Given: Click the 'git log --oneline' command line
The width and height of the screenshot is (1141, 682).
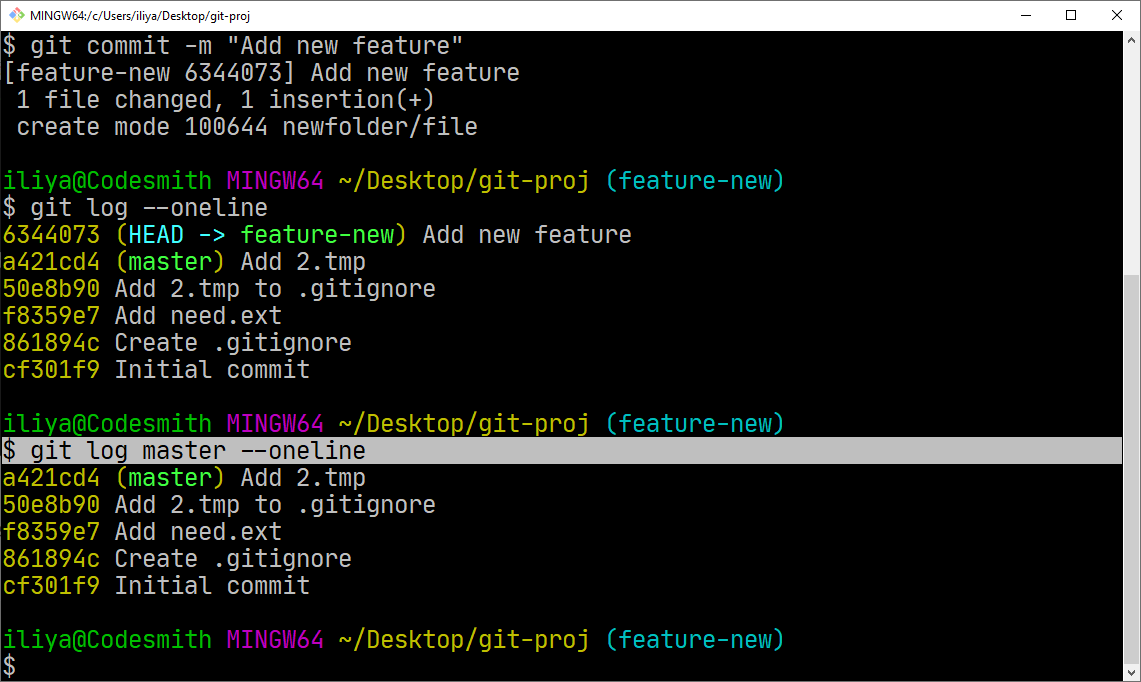Looking at the screenshot, I should (135, 207).
